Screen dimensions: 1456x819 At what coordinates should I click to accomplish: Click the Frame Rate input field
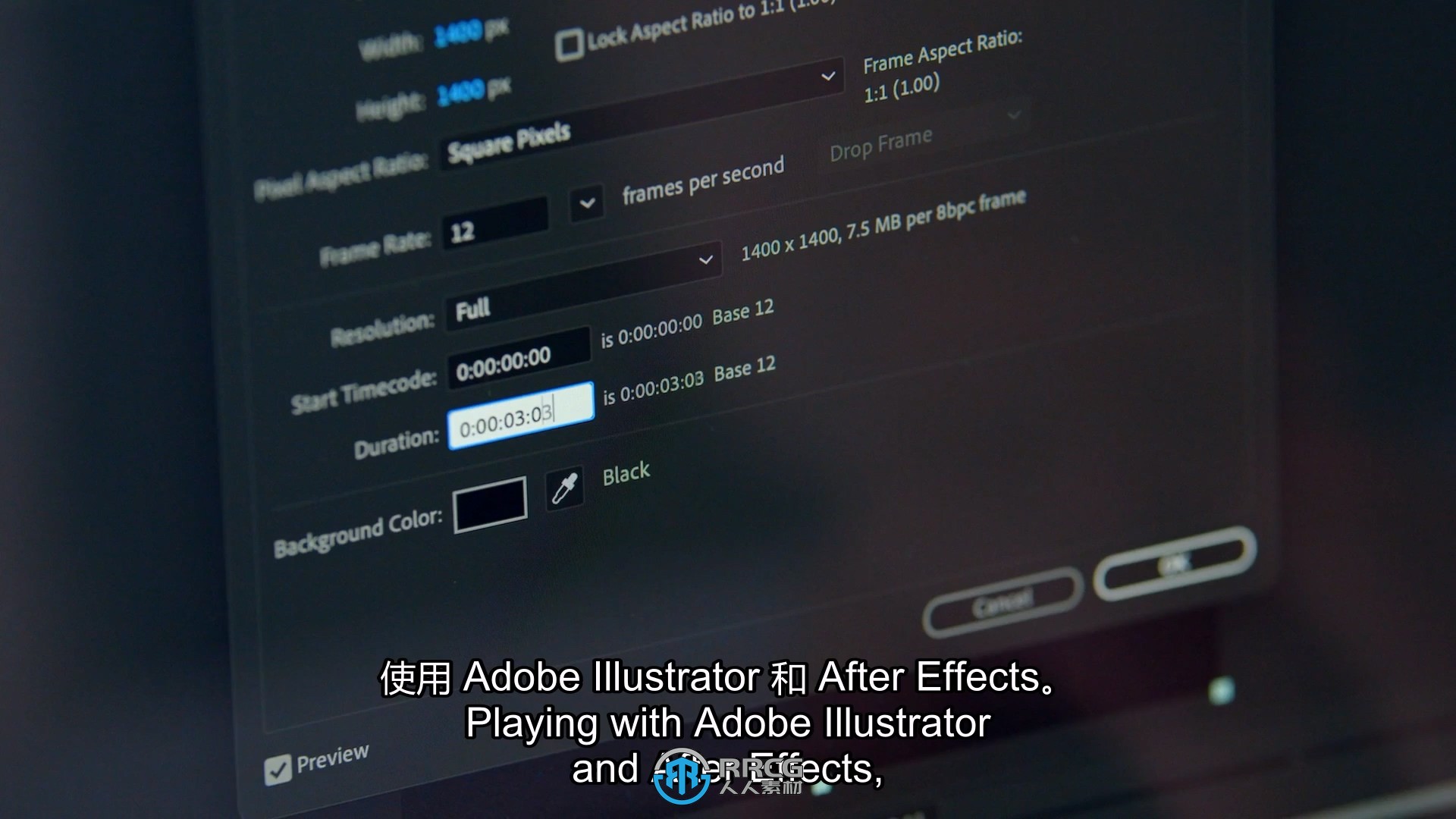495,224
